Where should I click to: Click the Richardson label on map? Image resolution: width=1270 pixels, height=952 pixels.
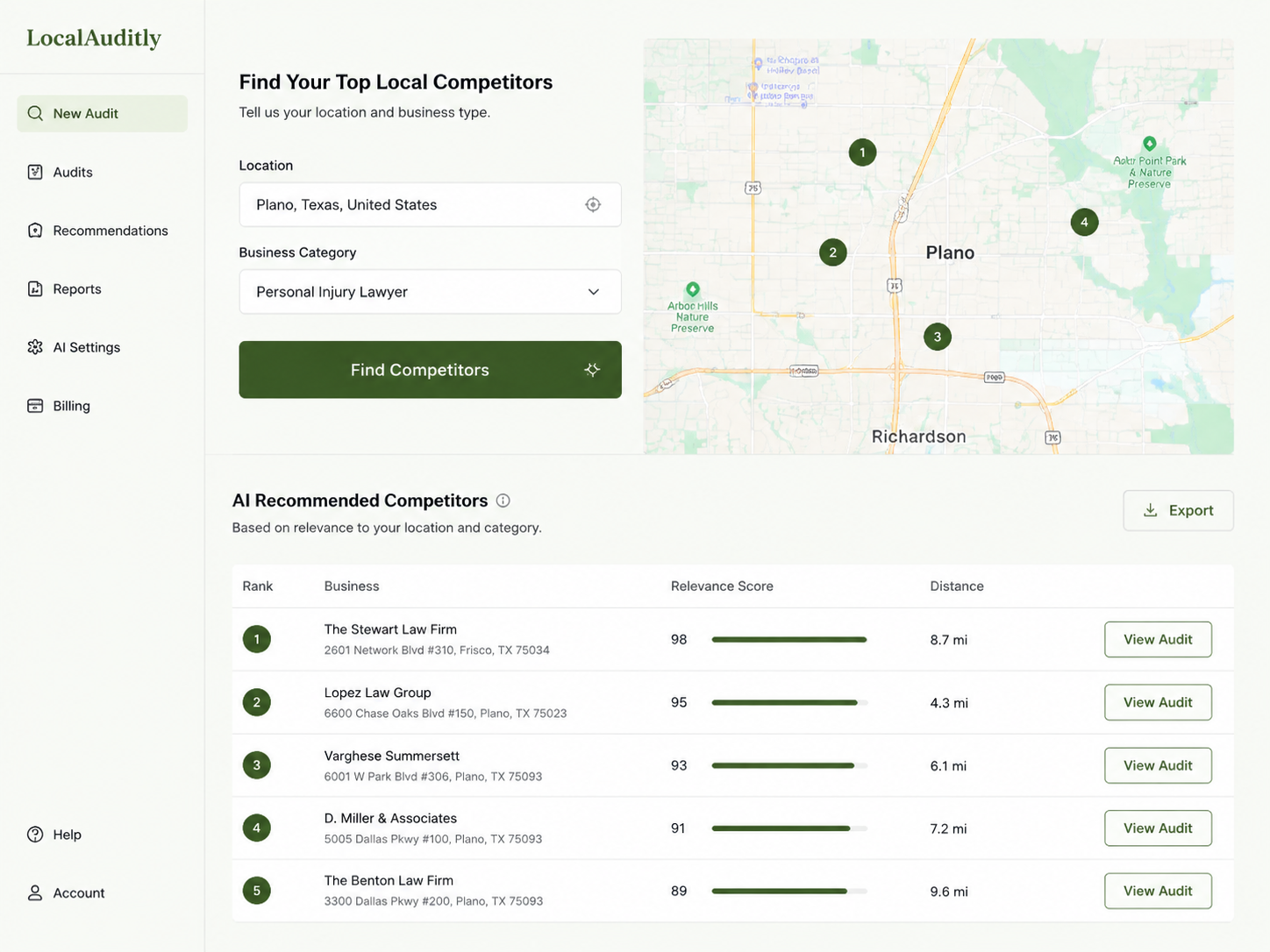tap(918, 437)
